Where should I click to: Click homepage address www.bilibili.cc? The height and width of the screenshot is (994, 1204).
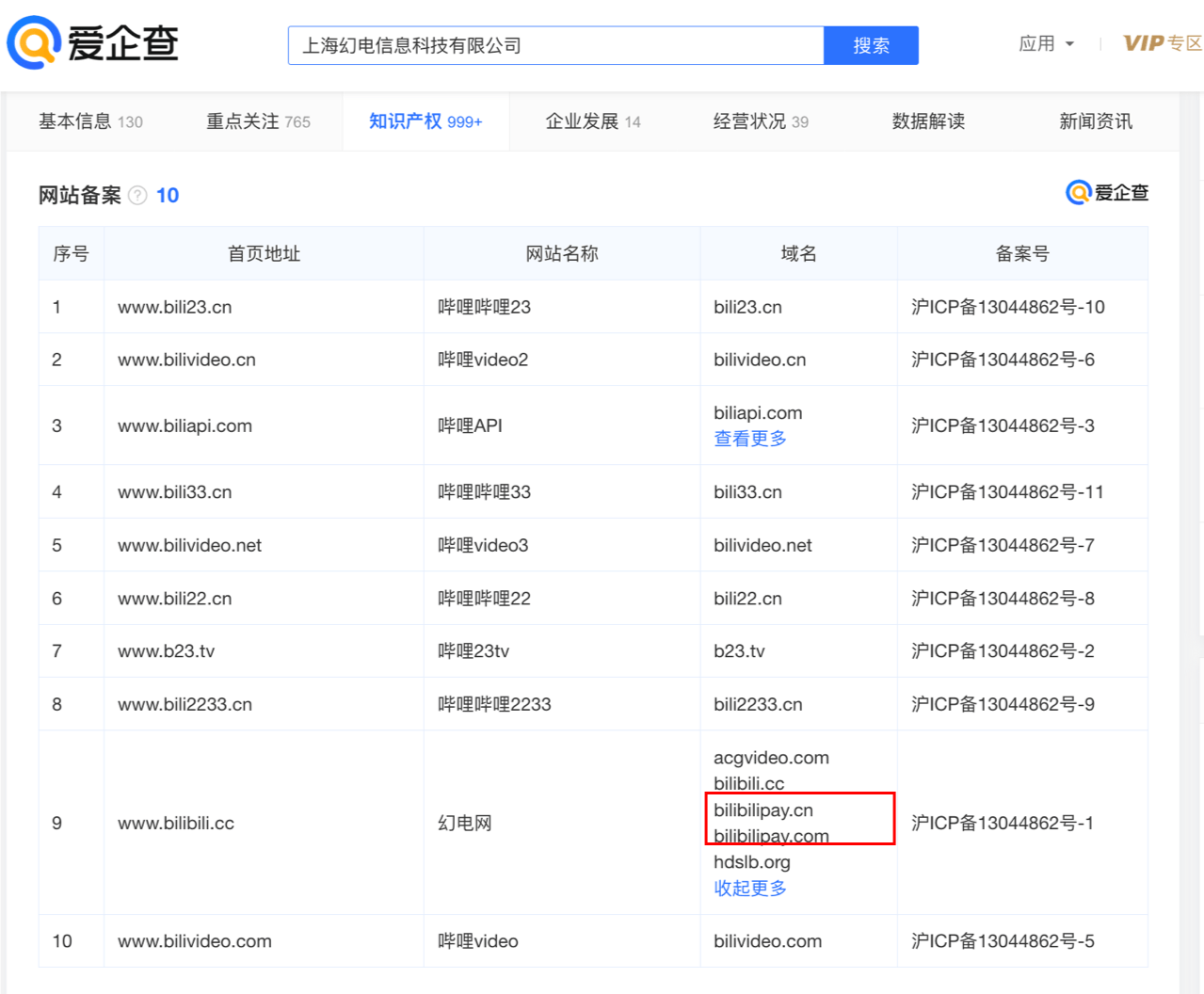click(175, 823)
